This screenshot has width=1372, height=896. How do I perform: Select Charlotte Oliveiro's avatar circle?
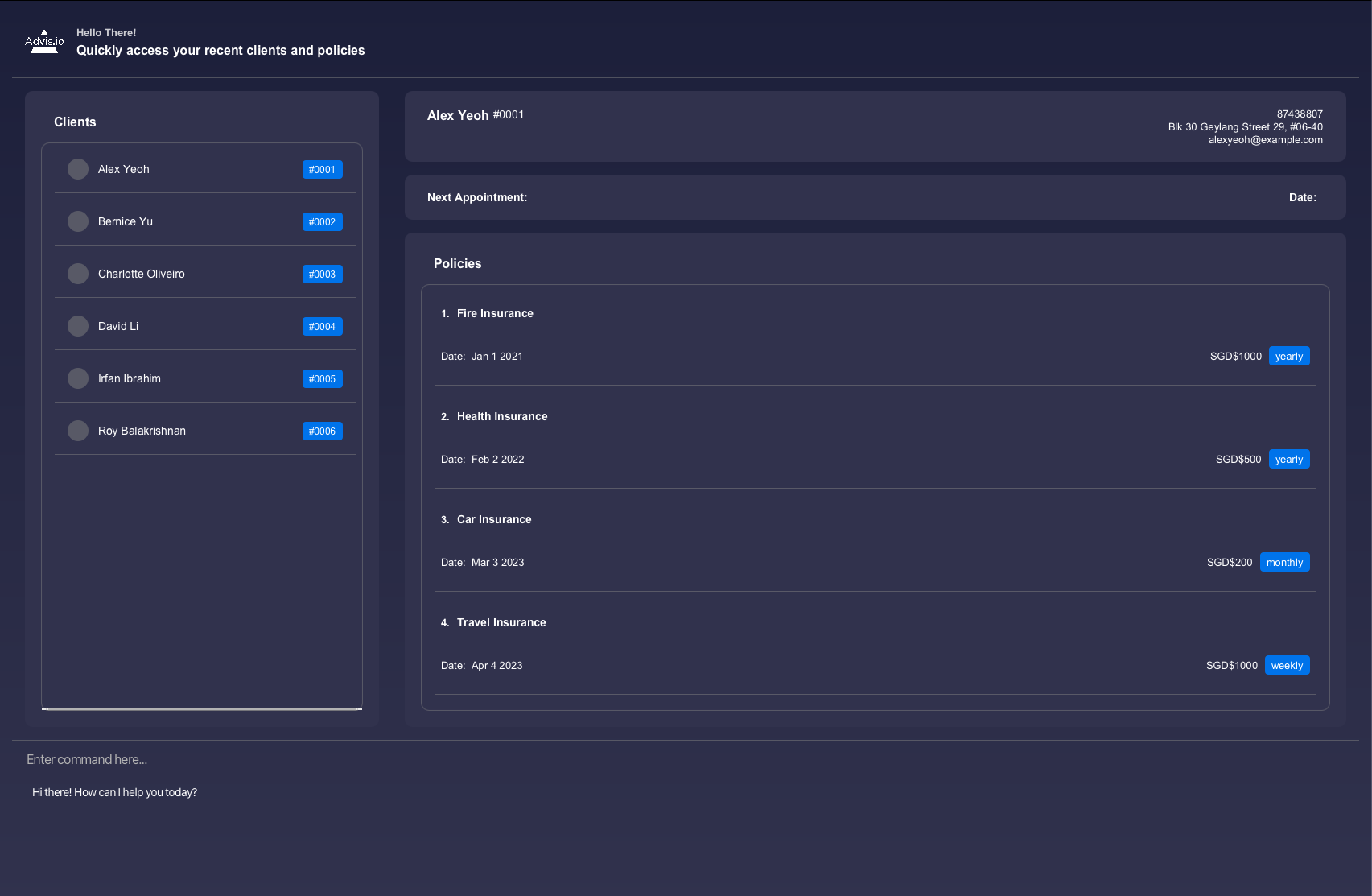pos(78,274)
